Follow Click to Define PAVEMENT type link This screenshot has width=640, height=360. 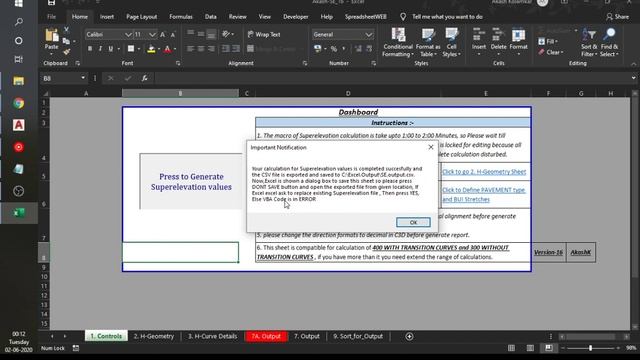(484, 194)
